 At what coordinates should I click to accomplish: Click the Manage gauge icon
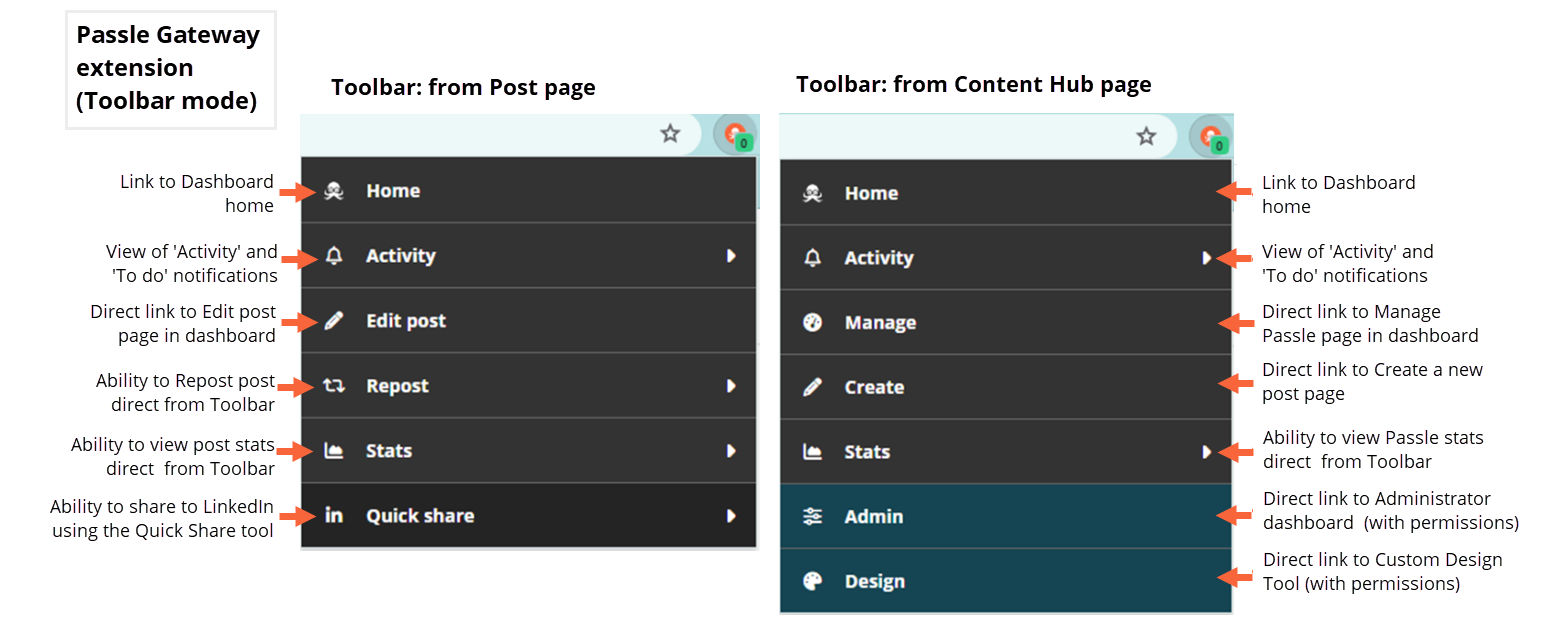point(813,323)
